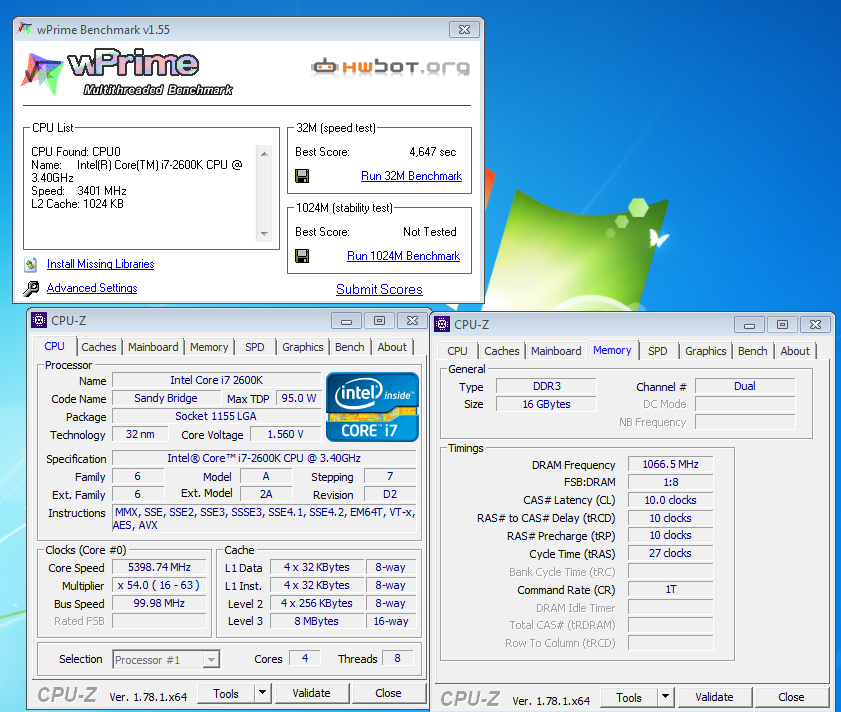Click Validate in the right CPU-Z window

pos(714,696)
